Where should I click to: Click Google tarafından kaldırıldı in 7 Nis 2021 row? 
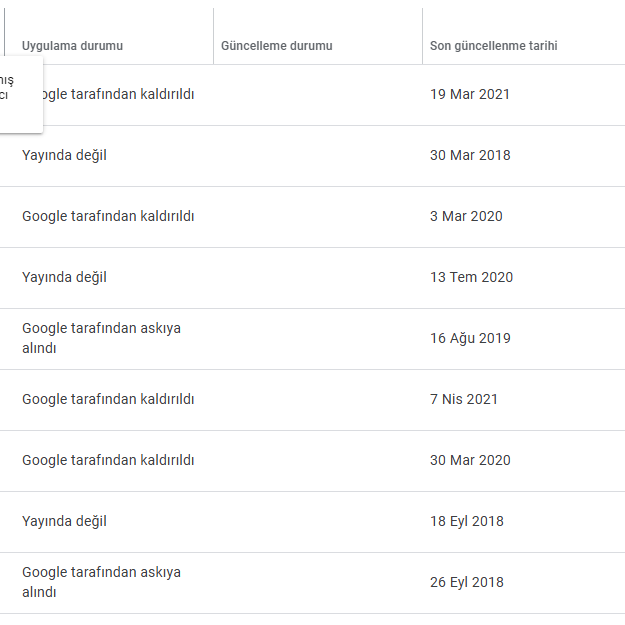108,399
